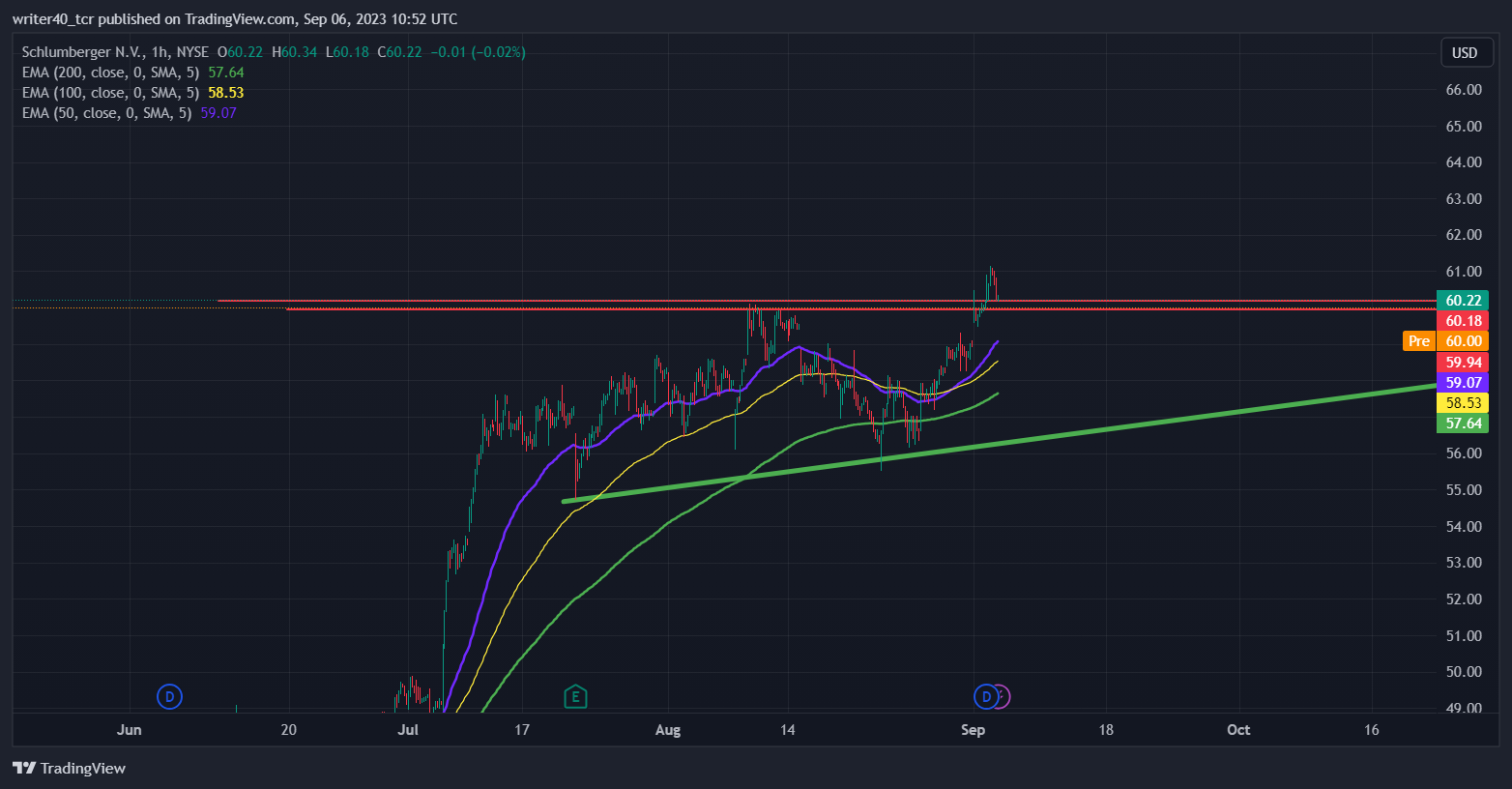The image size is (1512, 789).
Task: Select the Schlumberger N.V. symbol title
Action: click(x=115, y=52)
